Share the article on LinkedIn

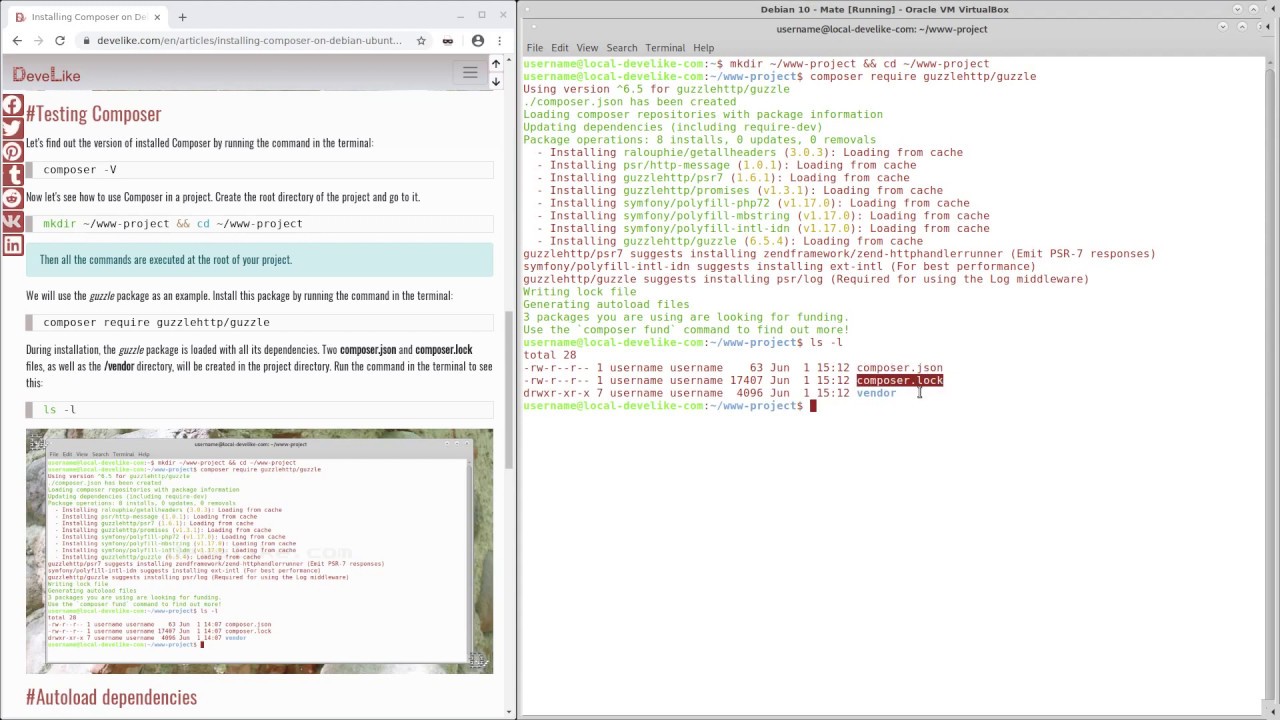pyautogui.click(x=12, y=244)
